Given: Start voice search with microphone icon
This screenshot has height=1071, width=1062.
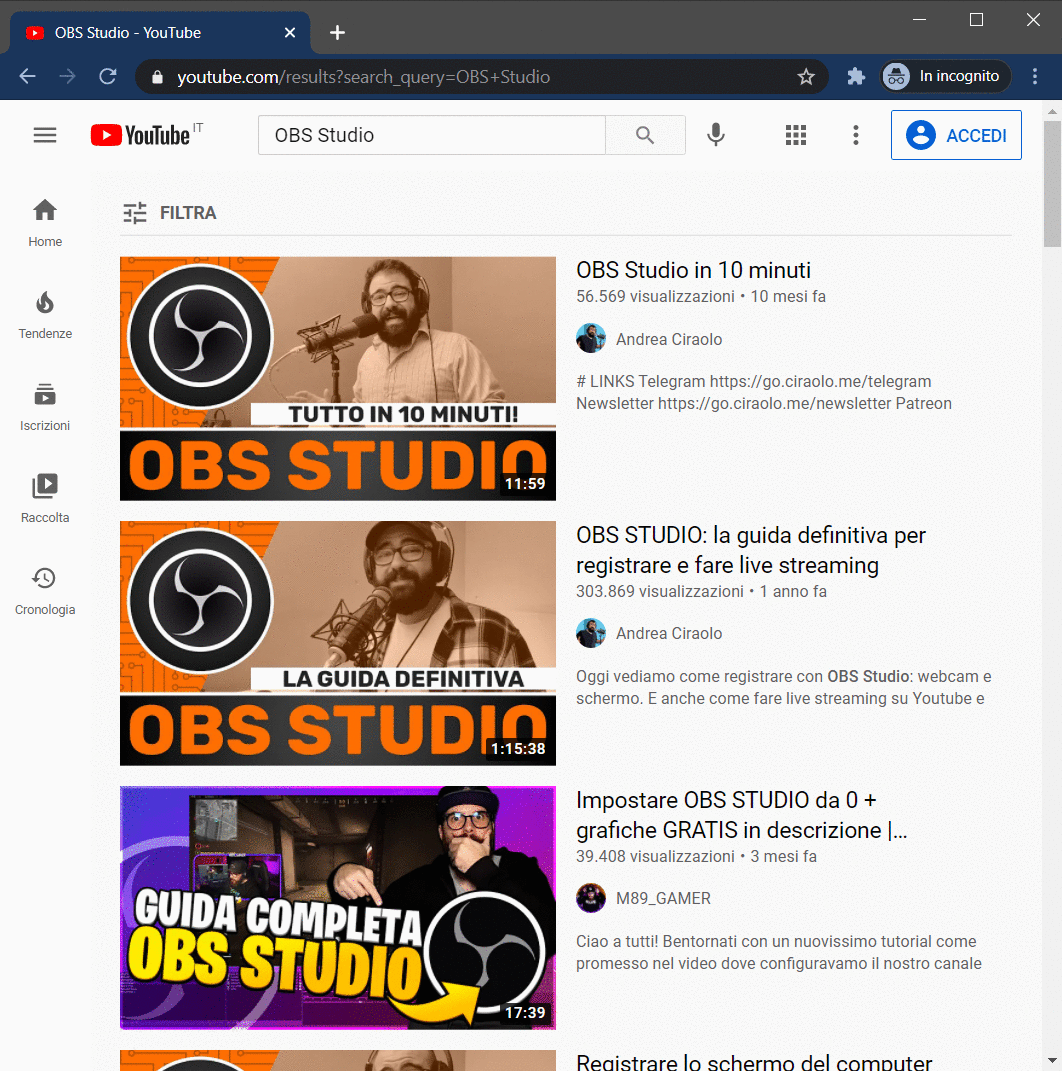Looking at the screenshot, I should coord(716,135).
